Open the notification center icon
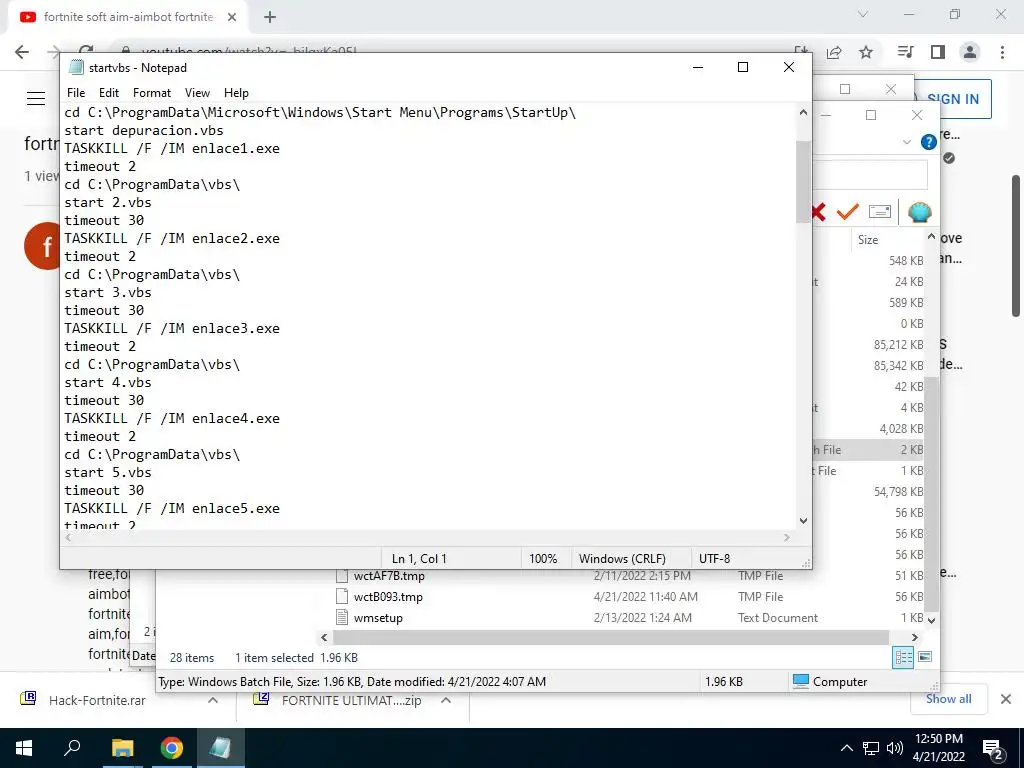The height and width of the screenshot is (768, 1024). coord(993,748)
